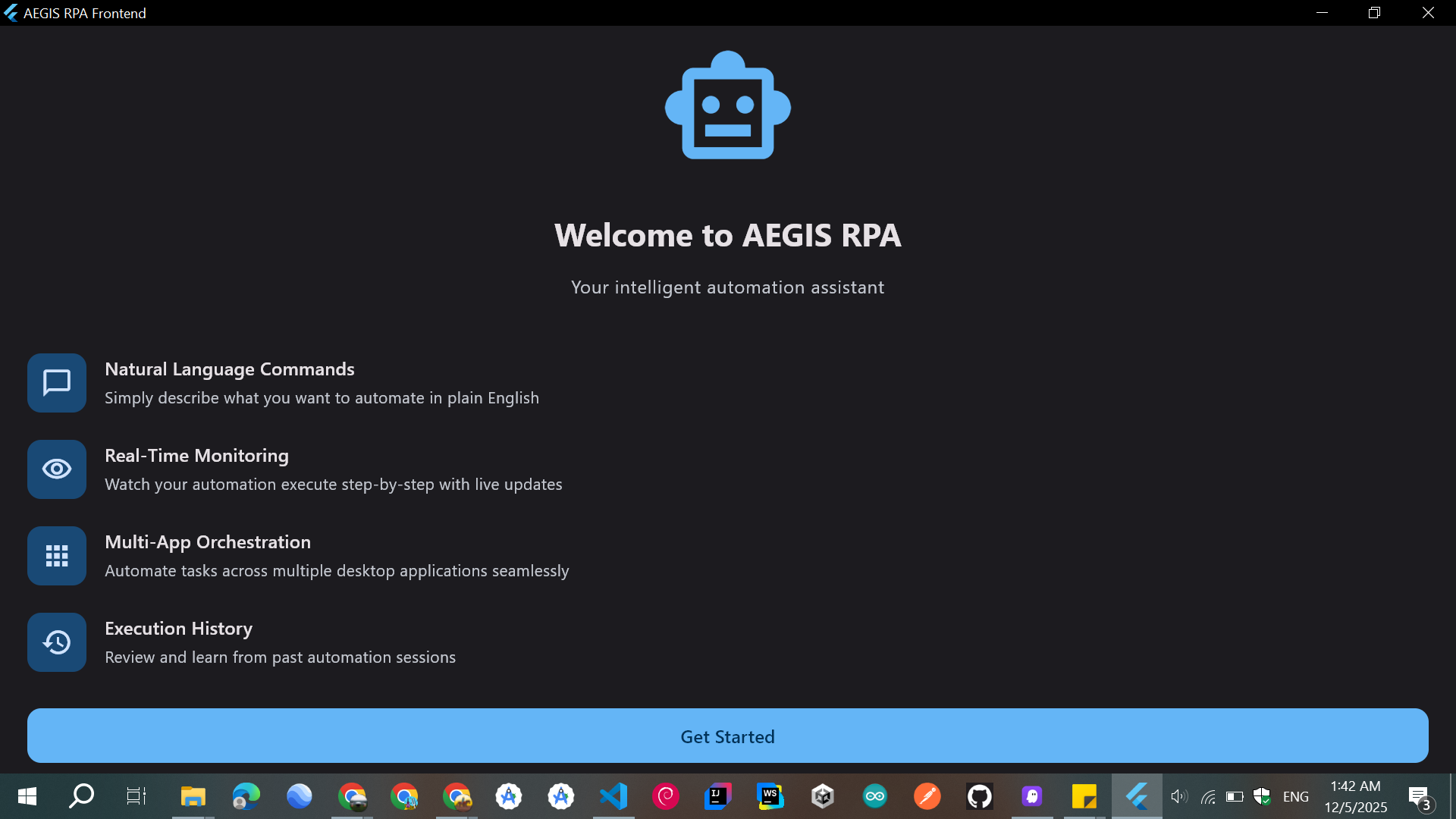Open Sticky Notes from the taskbar

pyautogui.click(x=1084, y=796)
